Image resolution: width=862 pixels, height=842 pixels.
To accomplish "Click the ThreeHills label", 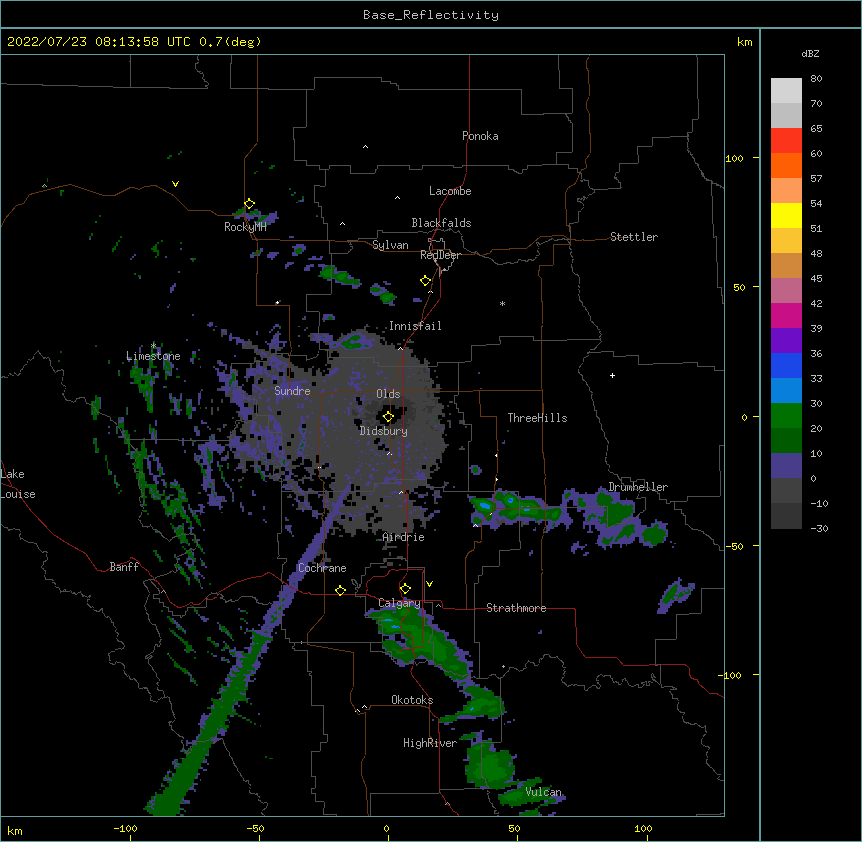I will click(x=537, y=418).
